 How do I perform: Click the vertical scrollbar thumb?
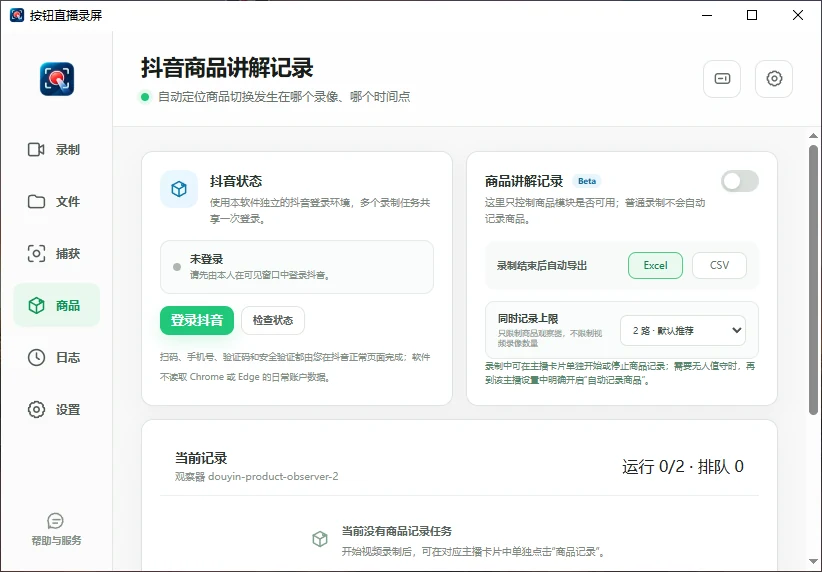pyautogui.click(x=813, y=279)
